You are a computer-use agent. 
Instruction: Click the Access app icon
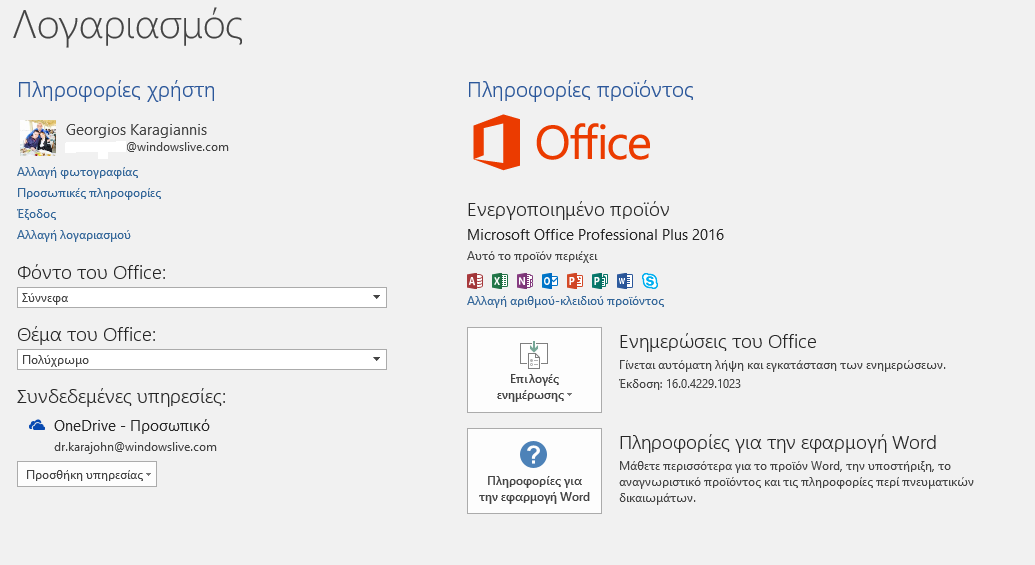click(x=475, y=281)
